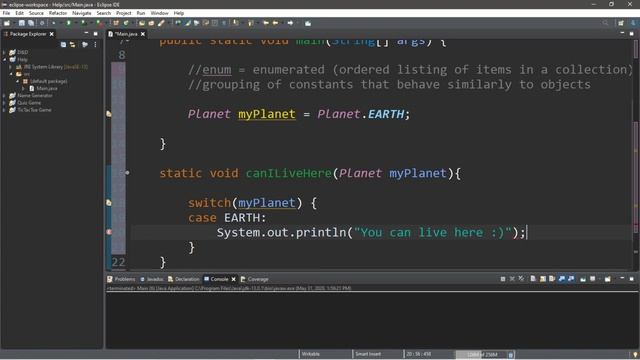Open the Source menu
This screenshot has width=640, height=360.
tap(36, 13)
